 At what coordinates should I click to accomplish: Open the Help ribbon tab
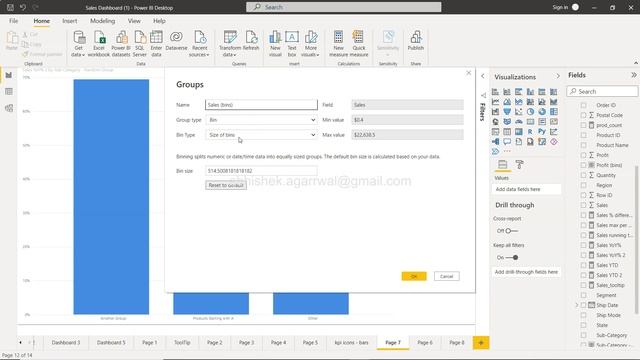[x=159, y=21]
